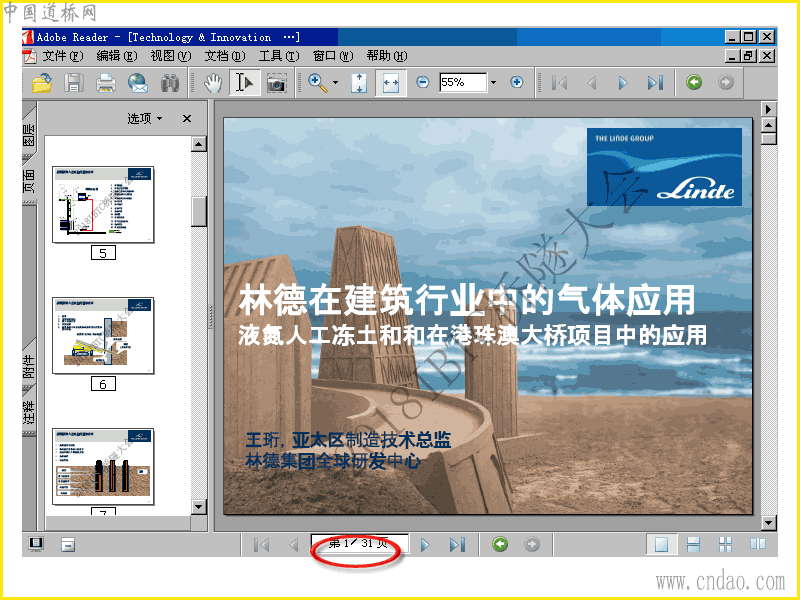This screenshot has width=800, height=600.
Task: Set Fit Page view
Action: [x=359, y=83]
